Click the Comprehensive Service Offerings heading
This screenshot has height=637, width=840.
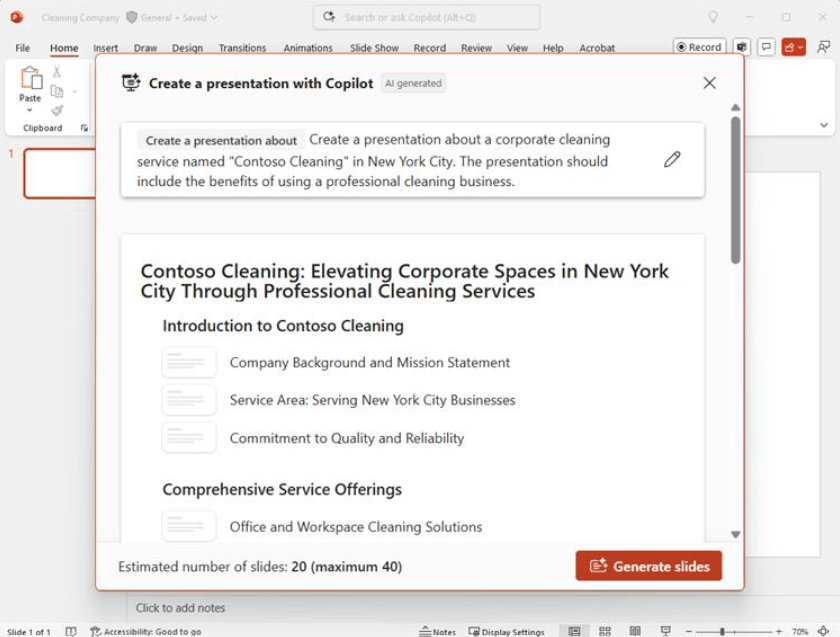click(282, 489)
